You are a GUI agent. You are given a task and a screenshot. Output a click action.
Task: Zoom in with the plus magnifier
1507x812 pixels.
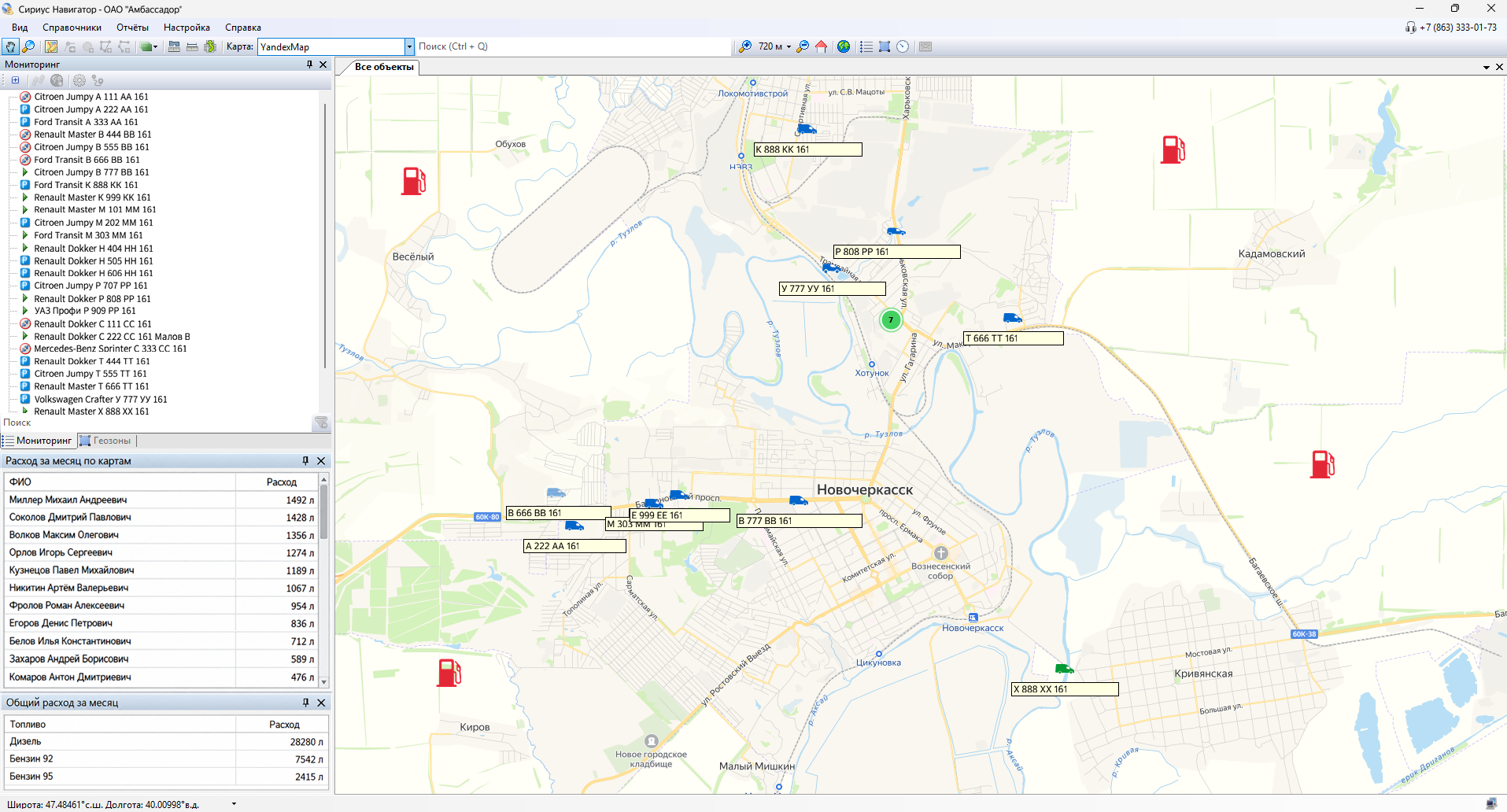tap(744, 46)
